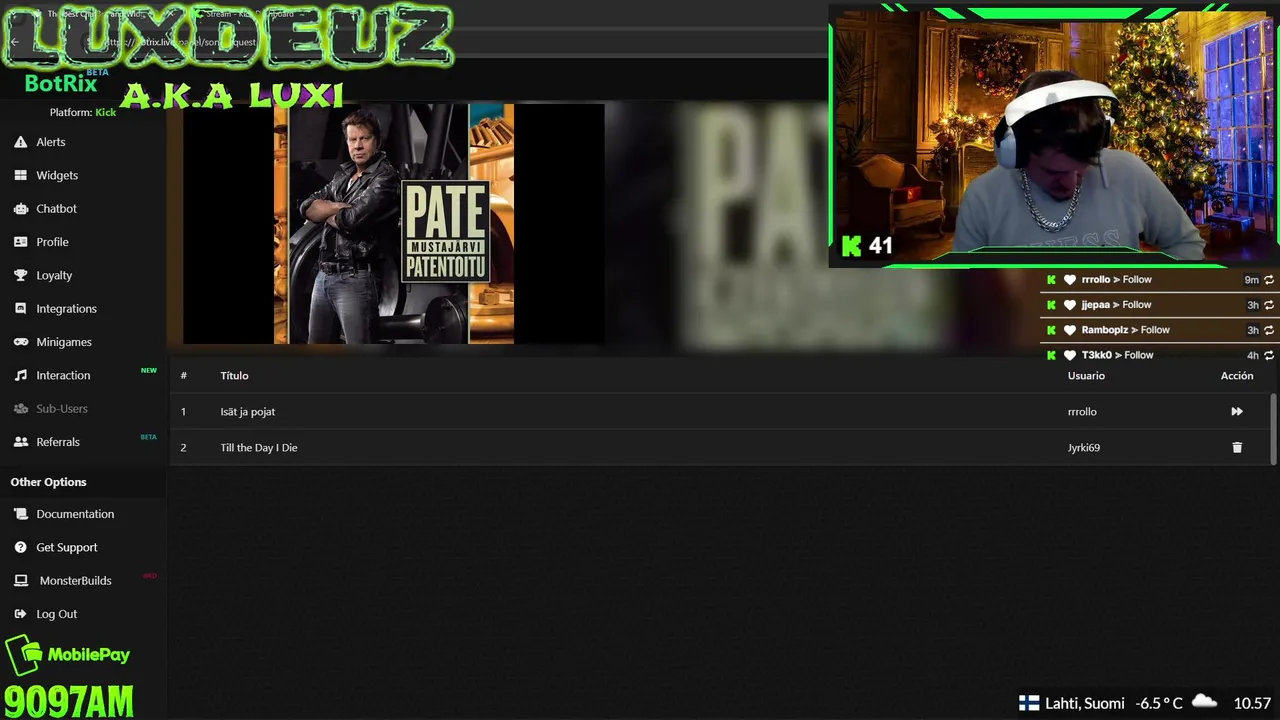Open the Minigames gamepad icon

(x=20, y=342)
